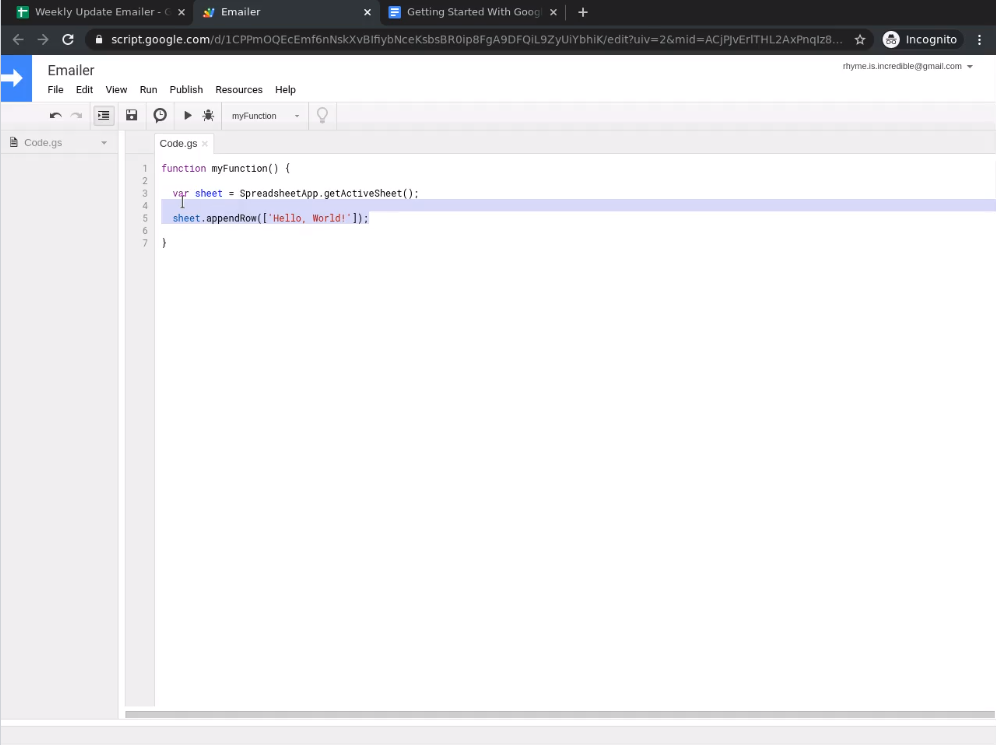Image resolution: width=996 pixels, height=745 pixels.
Task: Click the Emailer project title
Action: [71, 70]
